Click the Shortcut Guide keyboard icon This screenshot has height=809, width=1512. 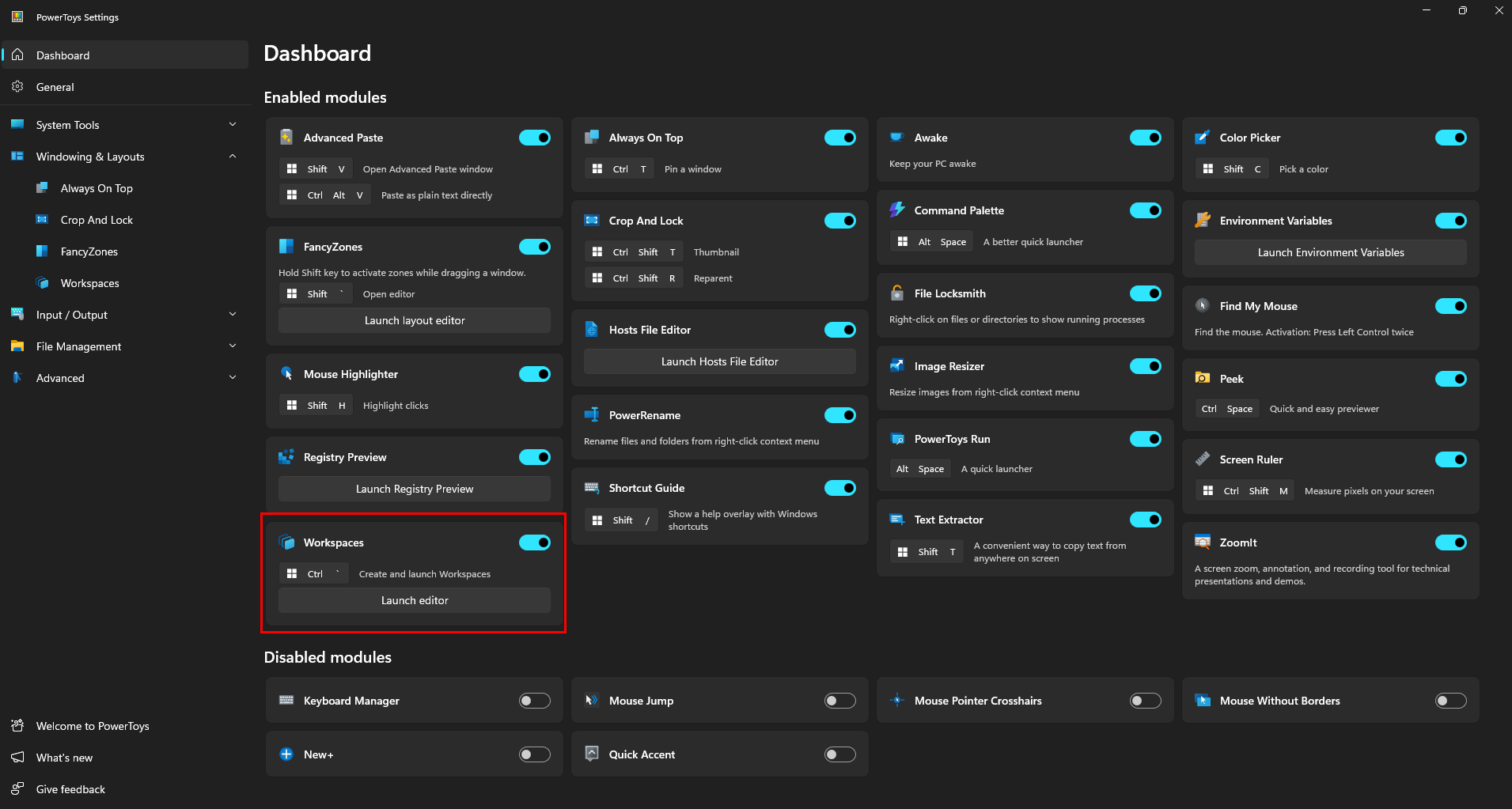pos(592,488)
